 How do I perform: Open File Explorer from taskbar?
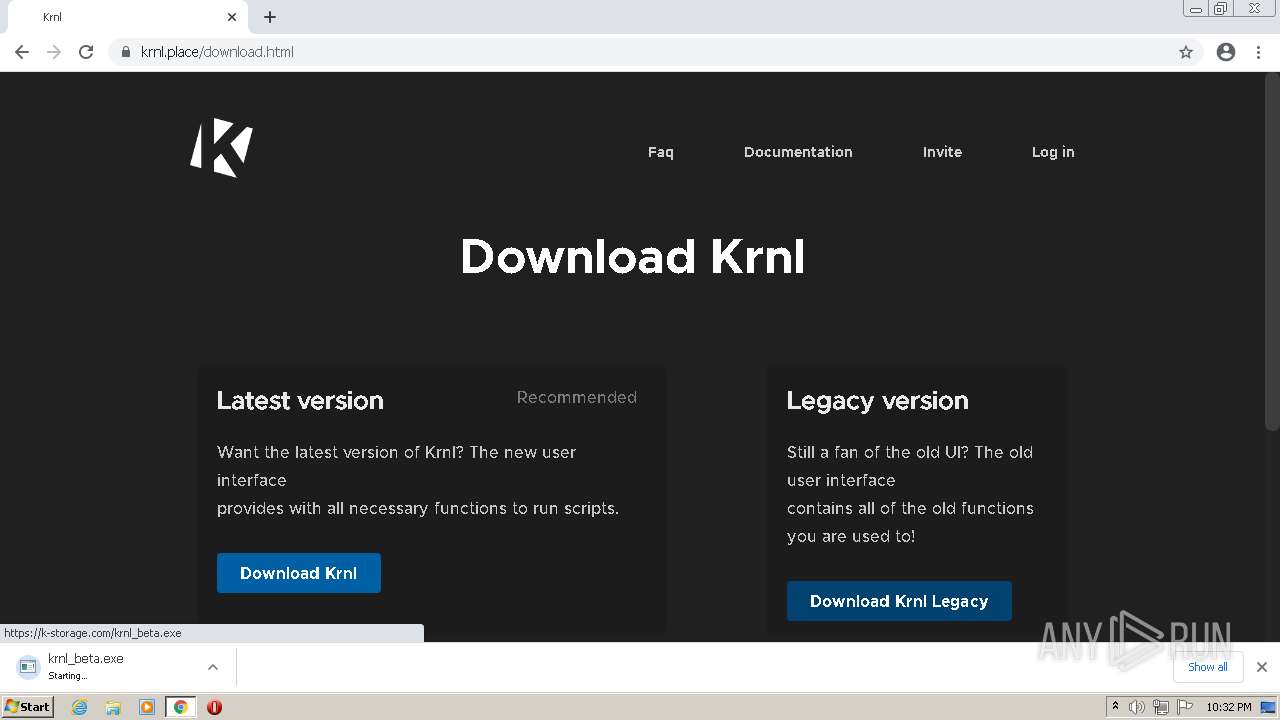[x=113, y=707]
